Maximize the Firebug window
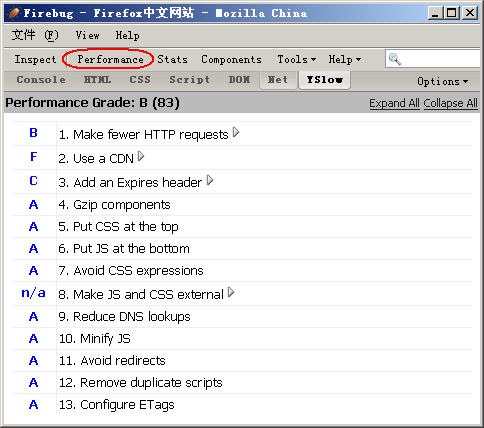 click(x=452, y=13)
